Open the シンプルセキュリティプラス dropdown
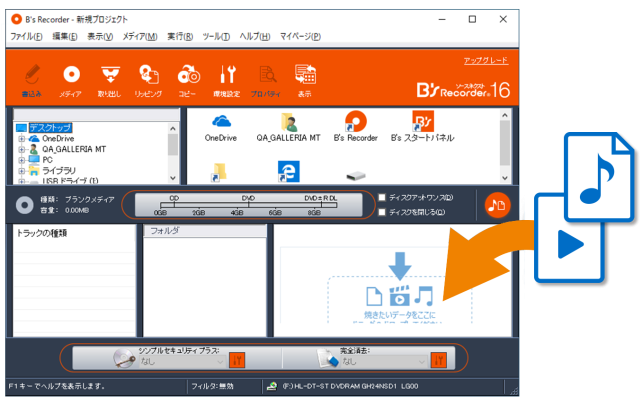This screenshot has width=642, height=405. pos(182,362)
